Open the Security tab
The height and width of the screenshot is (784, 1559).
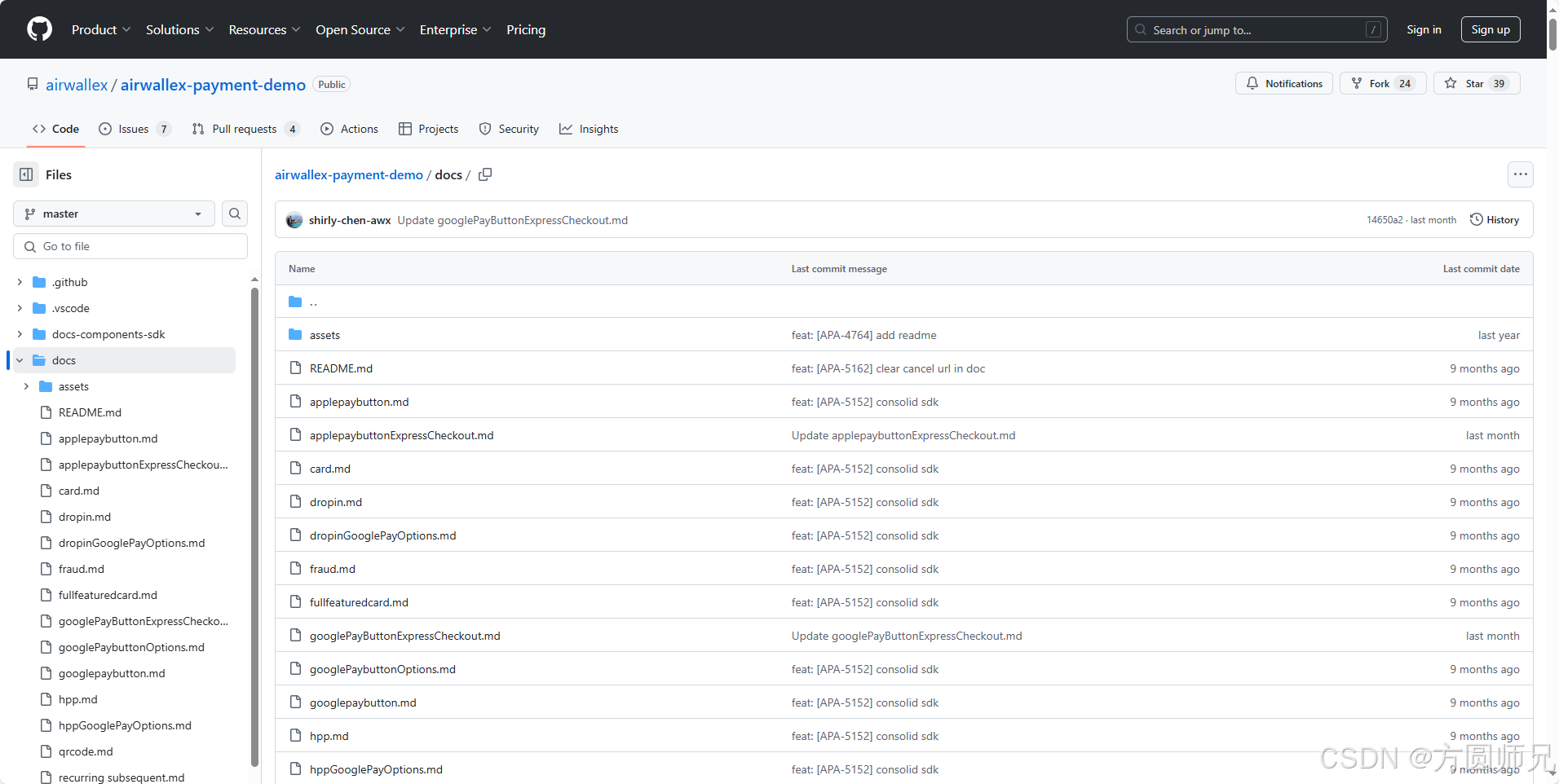click(509, 129)
